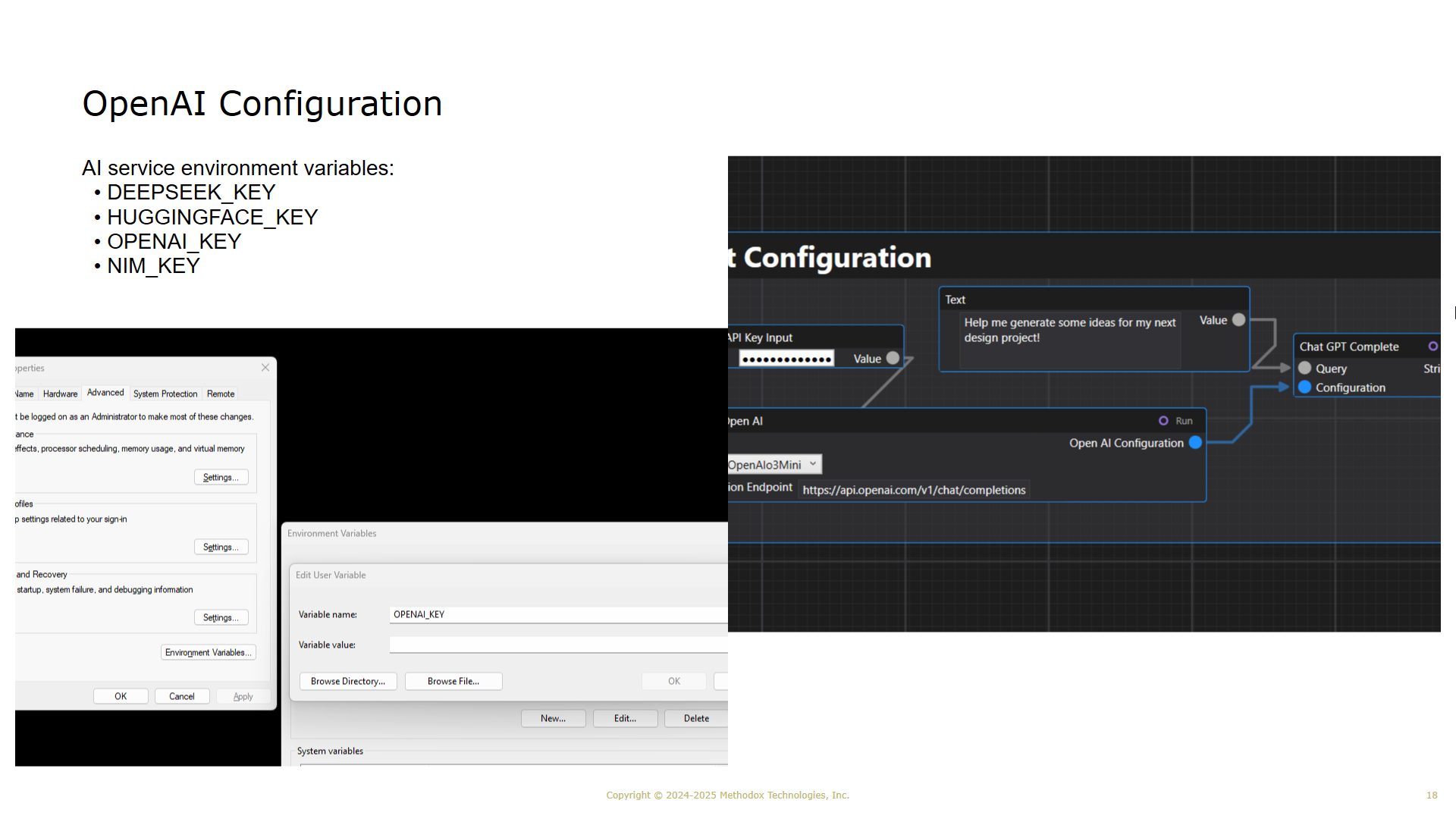The image size is (1456, 819).
Task: Switch to the Remote tab
Action: point(221,394)
